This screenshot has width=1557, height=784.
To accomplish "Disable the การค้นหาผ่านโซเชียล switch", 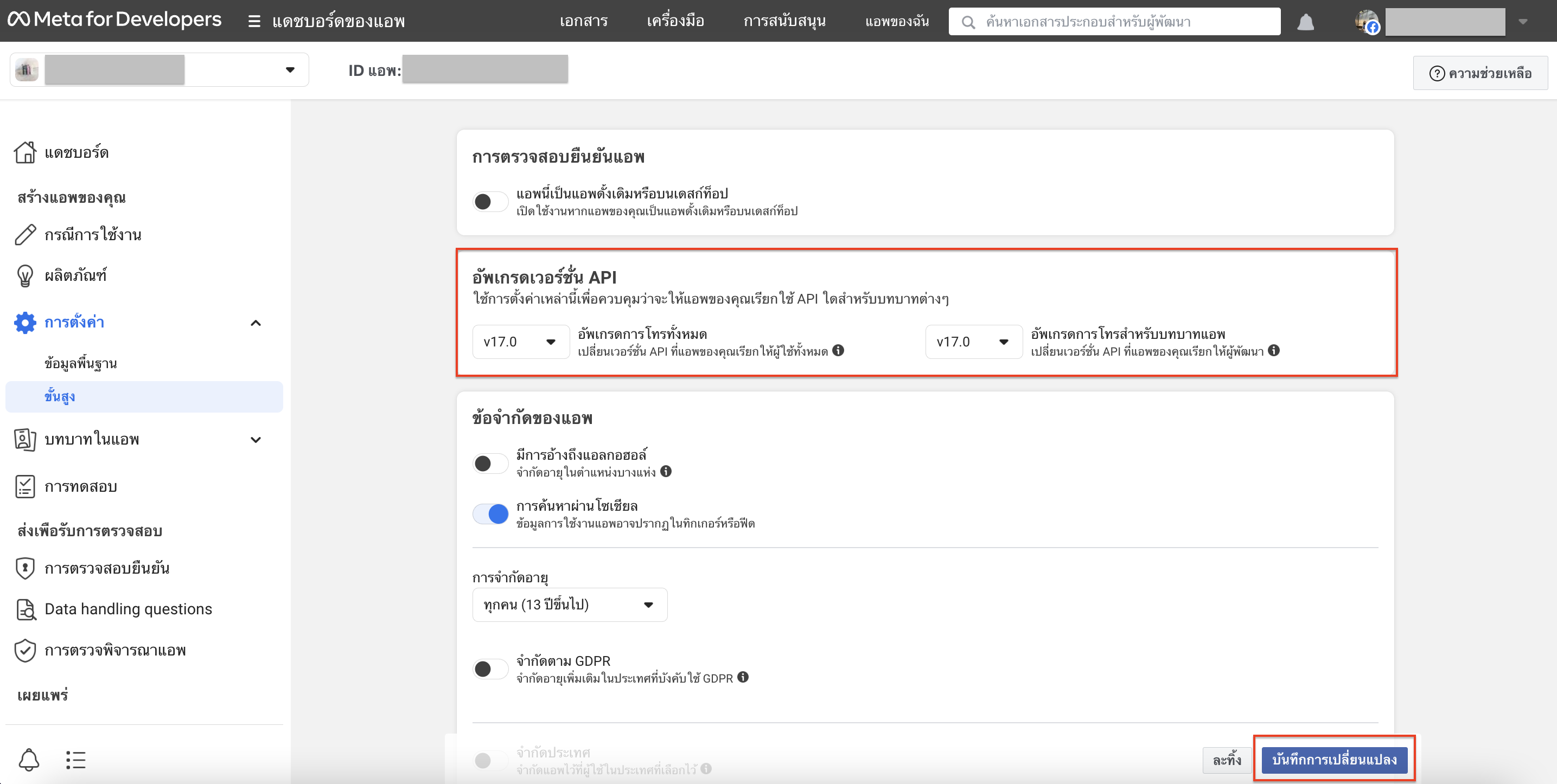I will click(490, 514).
